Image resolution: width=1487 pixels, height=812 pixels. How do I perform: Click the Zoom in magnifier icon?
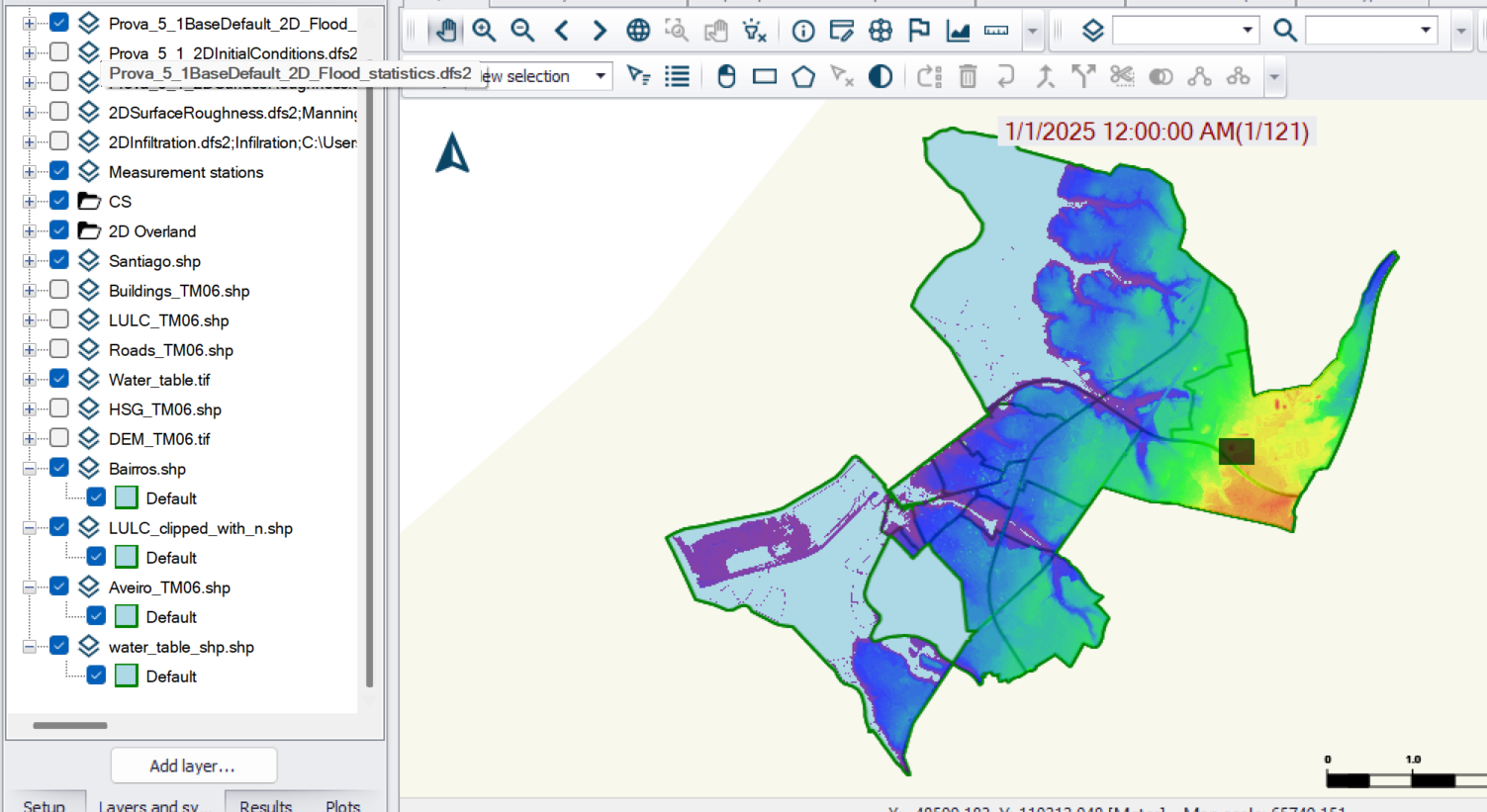(x=484, y=31)
